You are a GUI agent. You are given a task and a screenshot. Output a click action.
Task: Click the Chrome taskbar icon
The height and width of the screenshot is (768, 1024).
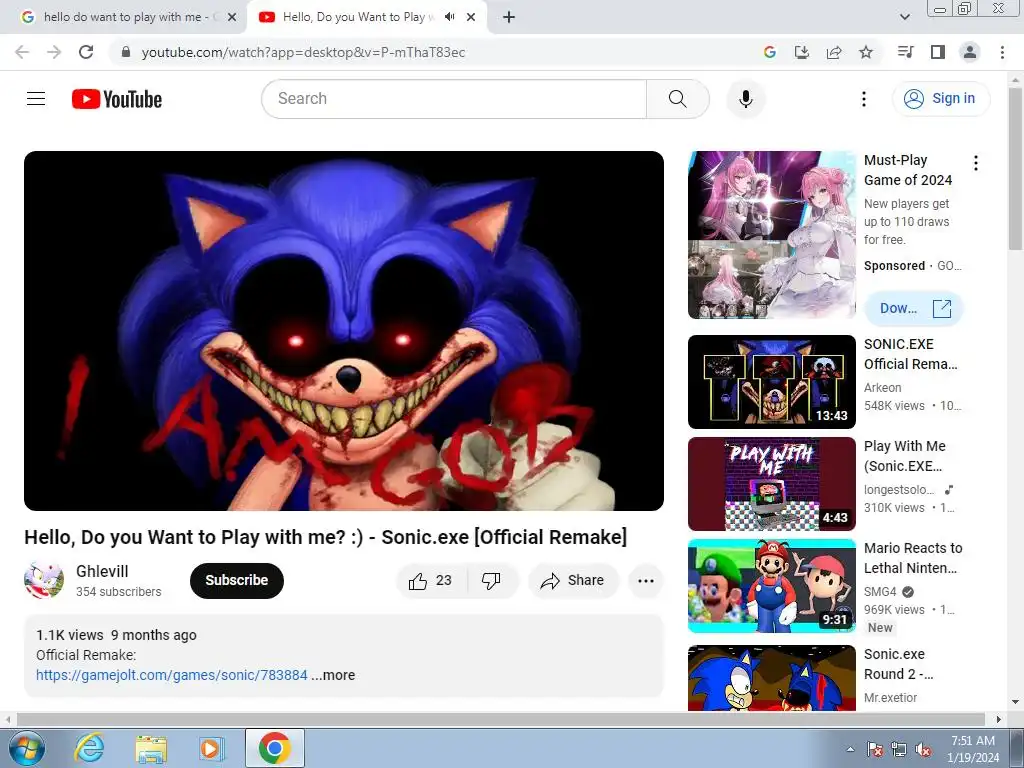[274, 748]
